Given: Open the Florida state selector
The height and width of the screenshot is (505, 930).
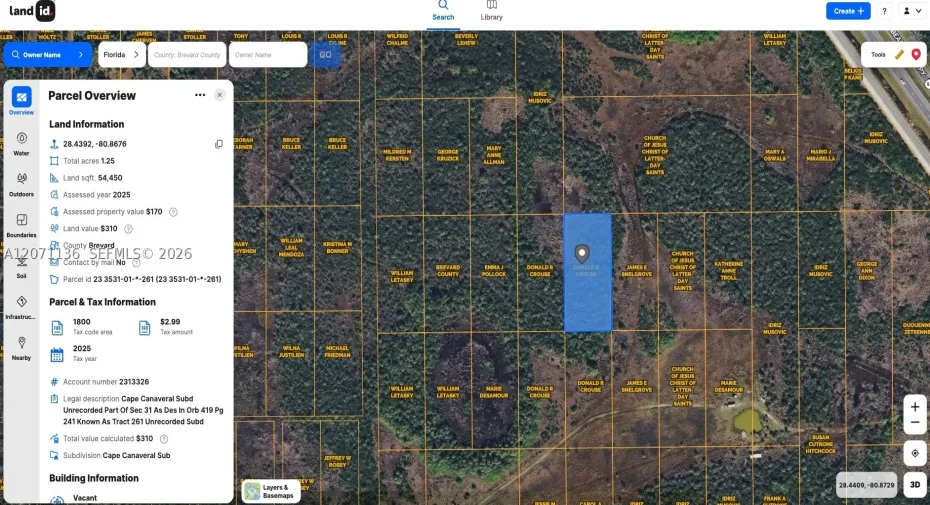Looking at the screenshot, I should 122,55.
